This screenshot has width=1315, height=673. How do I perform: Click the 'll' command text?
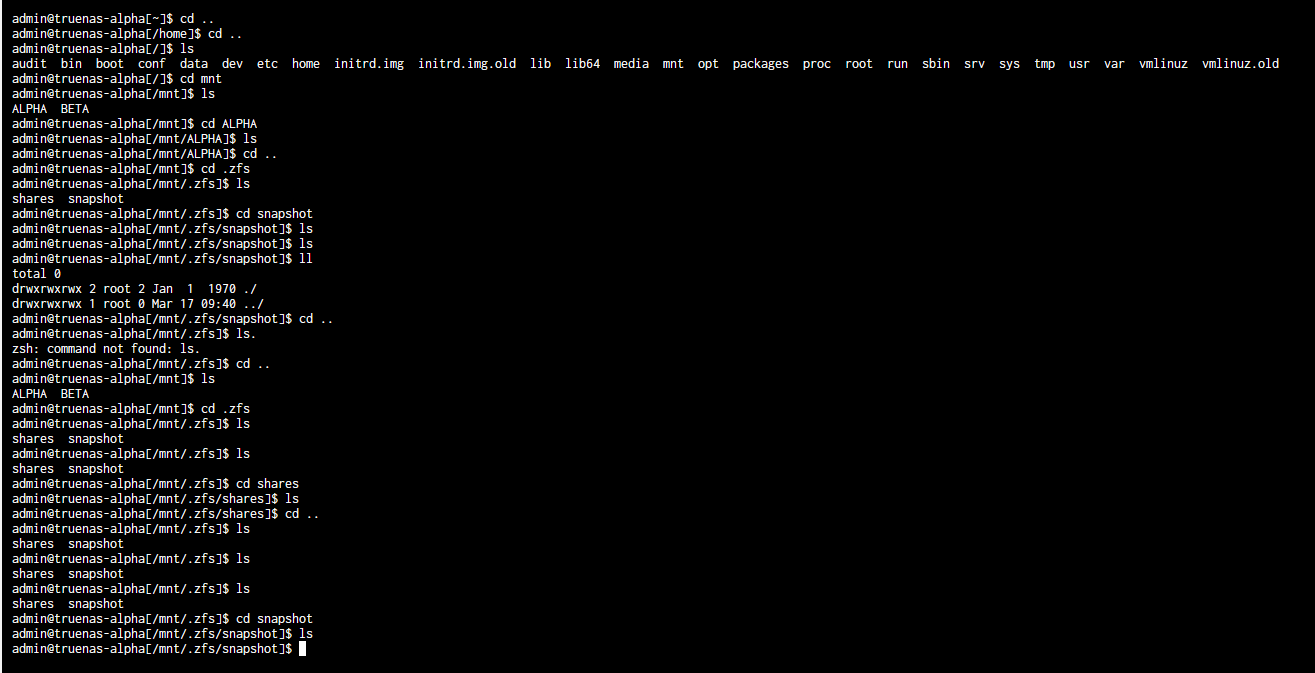(306, 259)
